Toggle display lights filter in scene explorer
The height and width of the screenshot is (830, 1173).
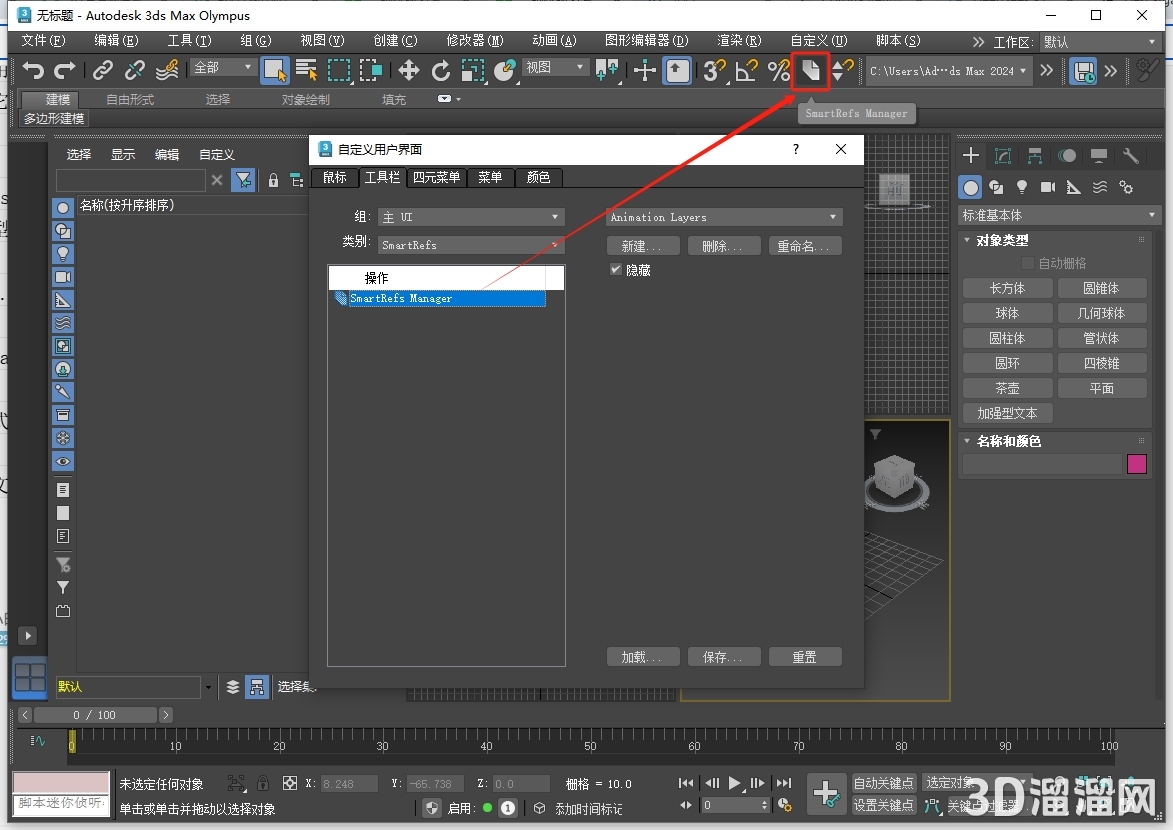tap(63, 254)
